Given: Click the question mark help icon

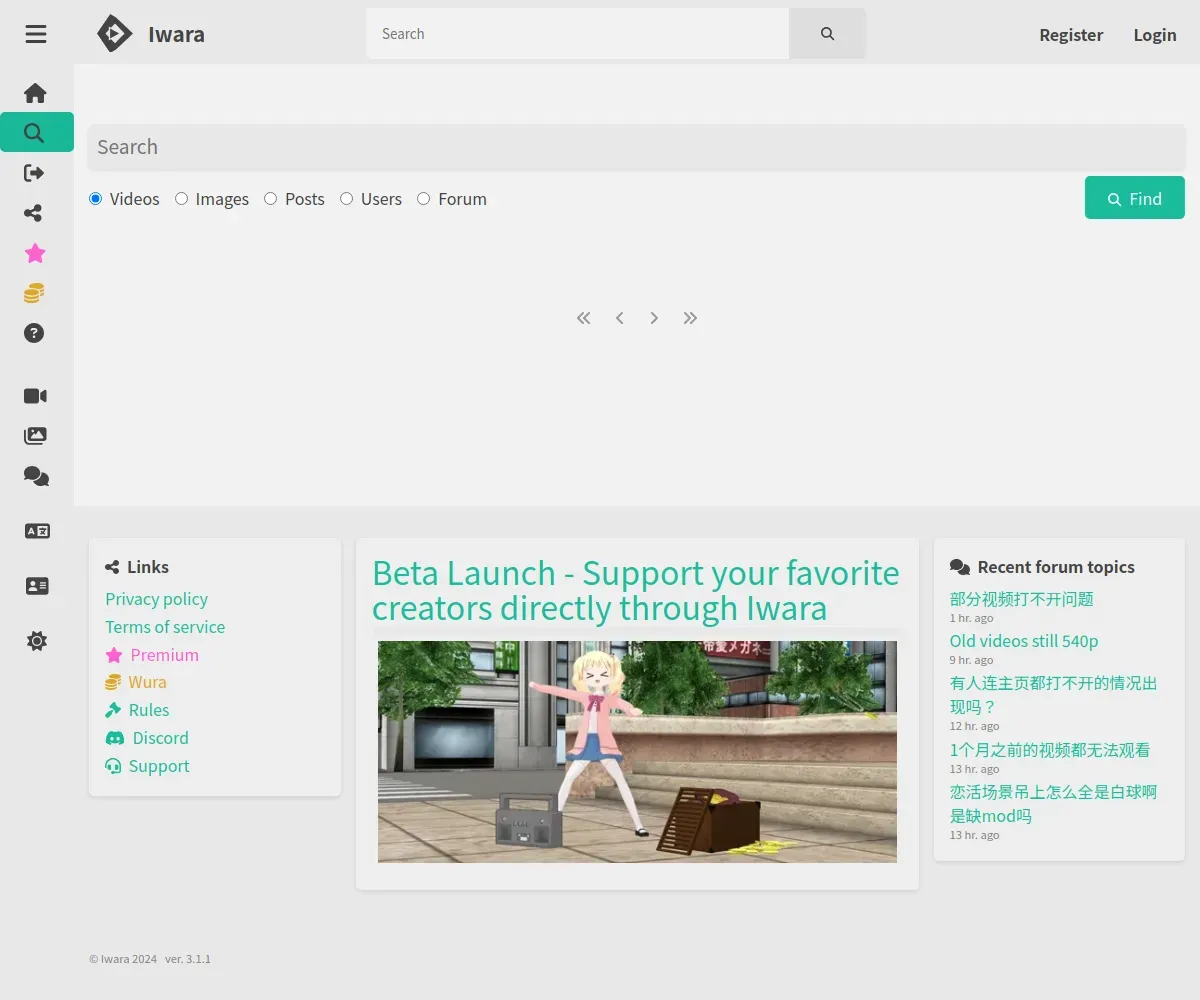Looking at the screenshot, I should point(36,333).
